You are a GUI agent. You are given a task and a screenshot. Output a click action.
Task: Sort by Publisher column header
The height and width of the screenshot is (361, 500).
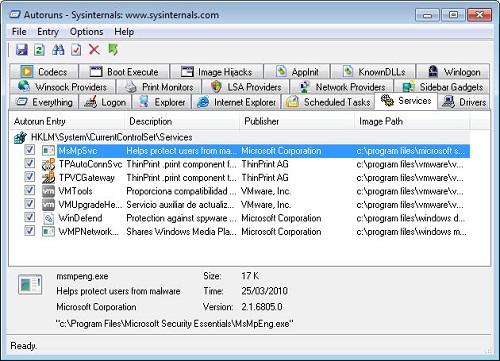coord(297,122)
